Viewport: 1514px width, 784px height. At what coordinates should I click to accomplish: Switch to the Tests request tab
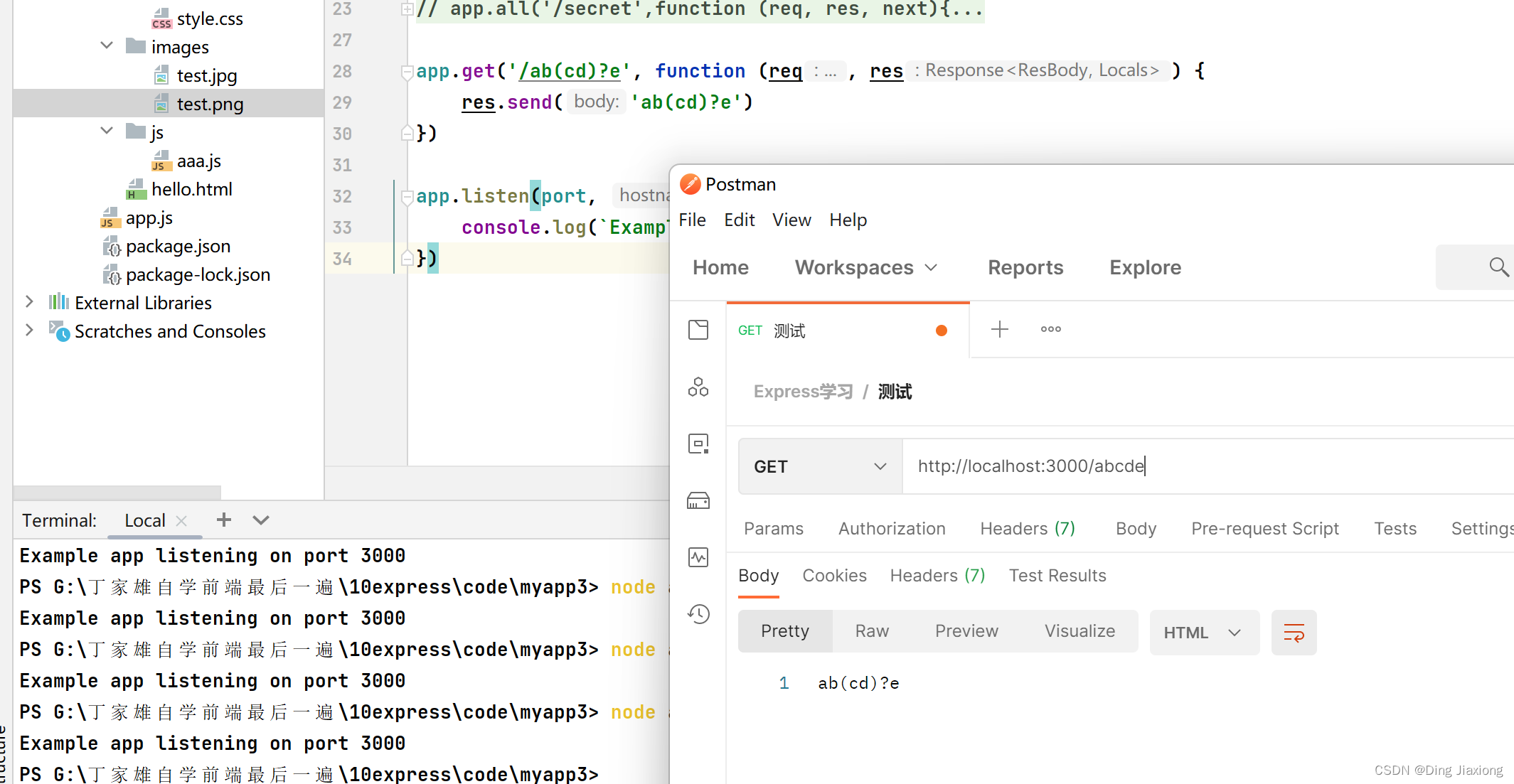click(1395, 528)
